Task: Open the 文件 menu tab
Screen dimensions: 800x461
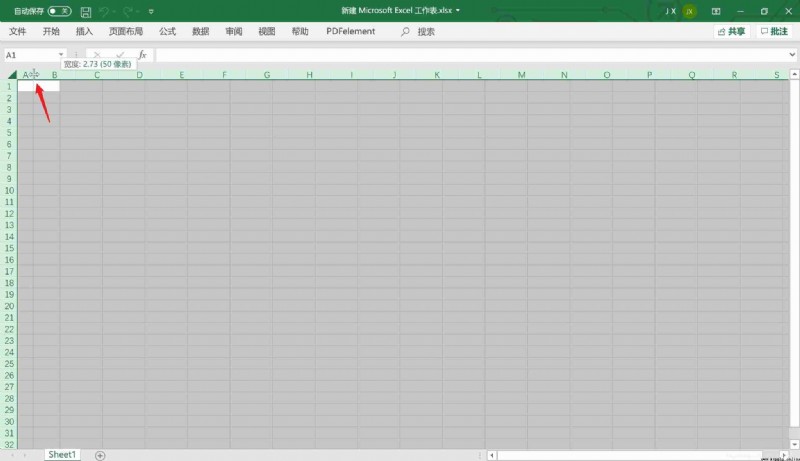Action: (x=17, y=32)
